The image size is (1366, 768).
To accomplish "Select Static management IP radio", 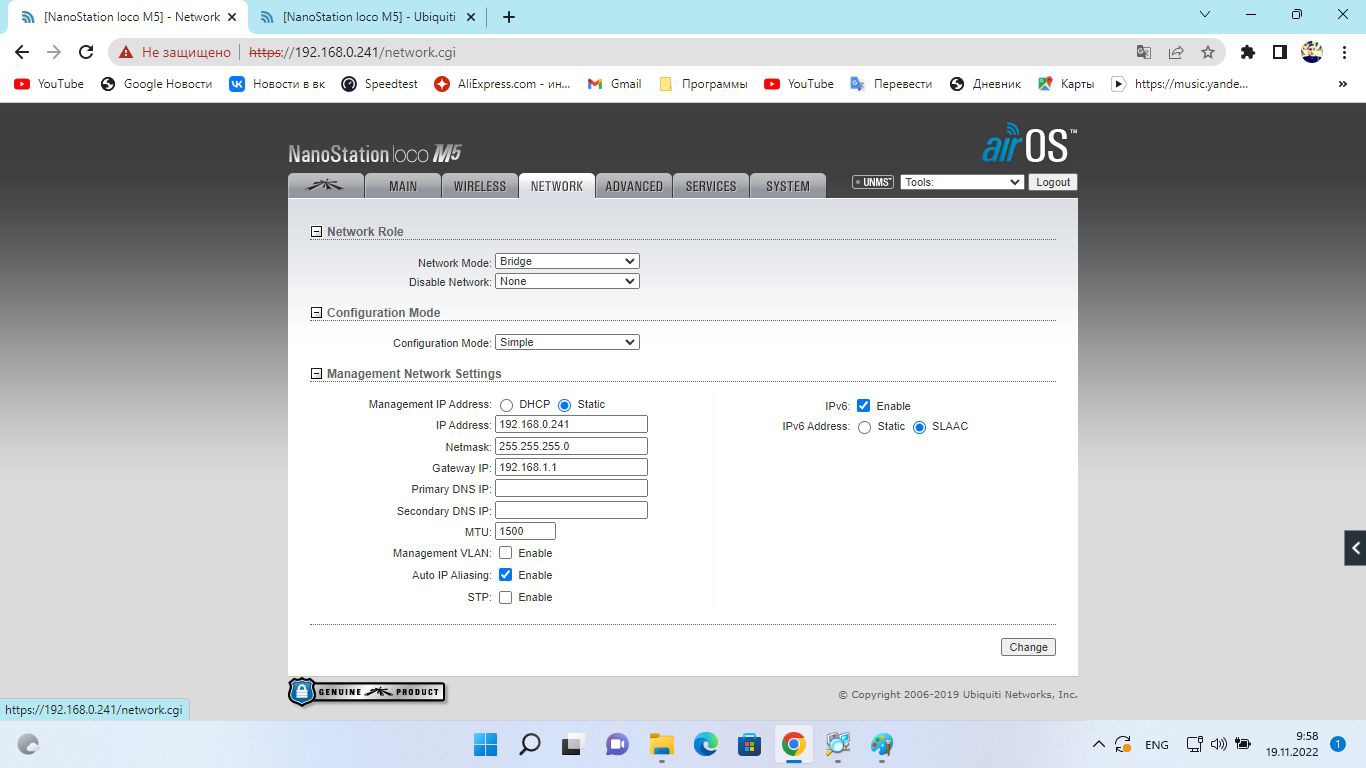I will [x=565, y=405].
